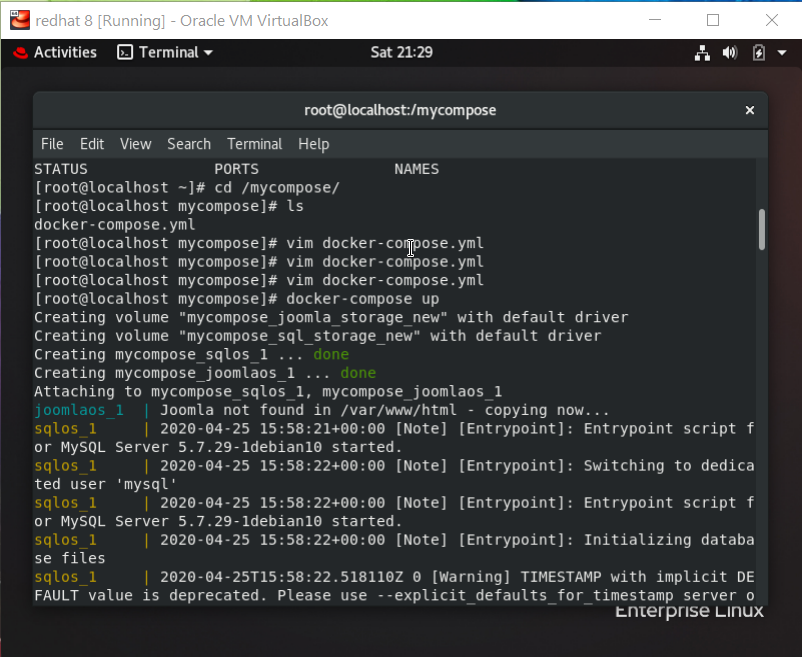The width and height of the screenshot is (802, 657).
Task: Open the clock showing Sat 21:29
Action: point(402,52)
